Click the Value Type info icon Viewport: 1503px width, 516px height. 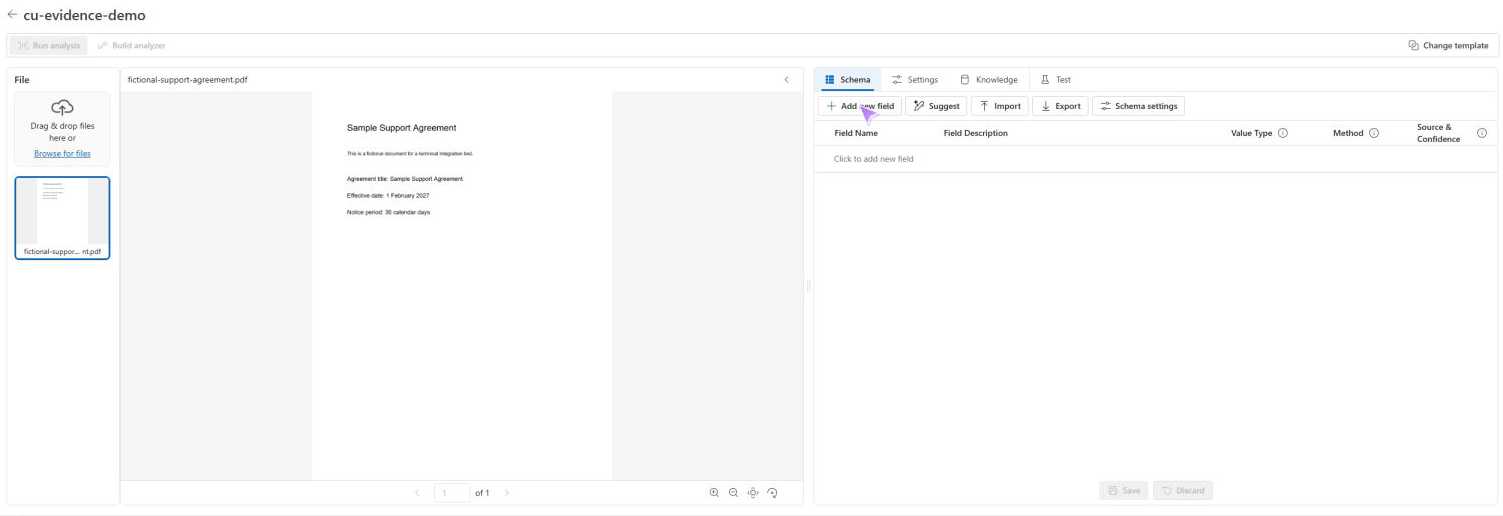(x=1283, y=133)
